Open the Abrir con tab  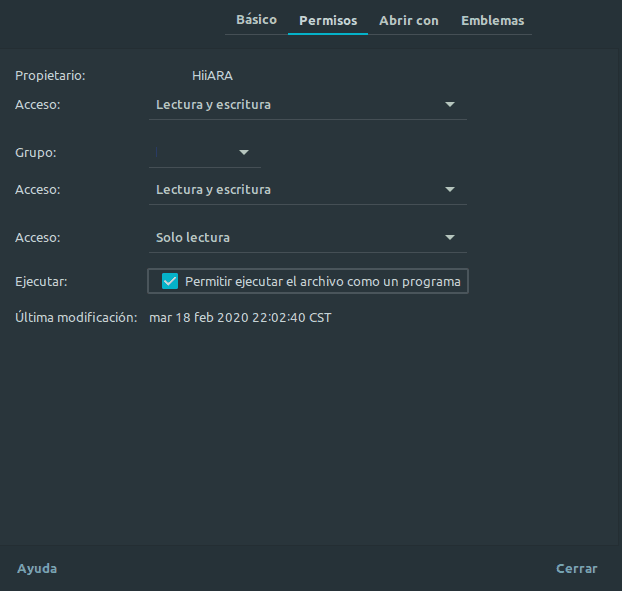(x=409, y=20)
